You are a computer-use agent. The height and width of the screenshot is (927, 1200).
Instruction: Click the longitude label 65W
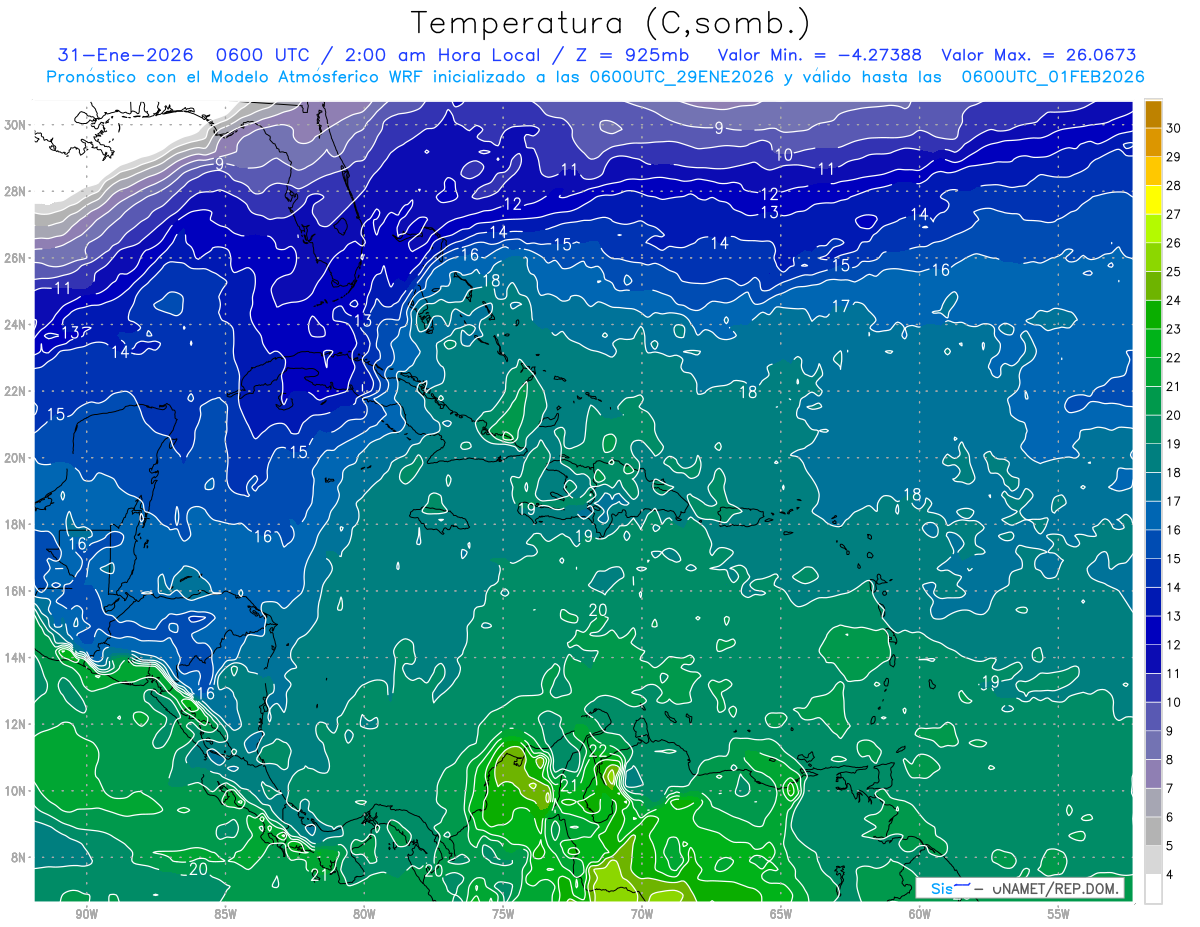(781, 914)
